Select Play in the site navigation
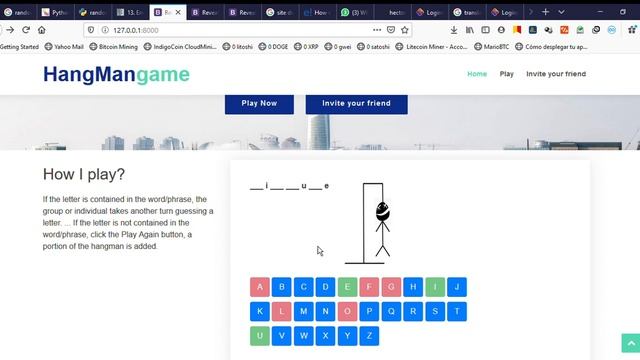640x360 pixels. click(507, 74)
